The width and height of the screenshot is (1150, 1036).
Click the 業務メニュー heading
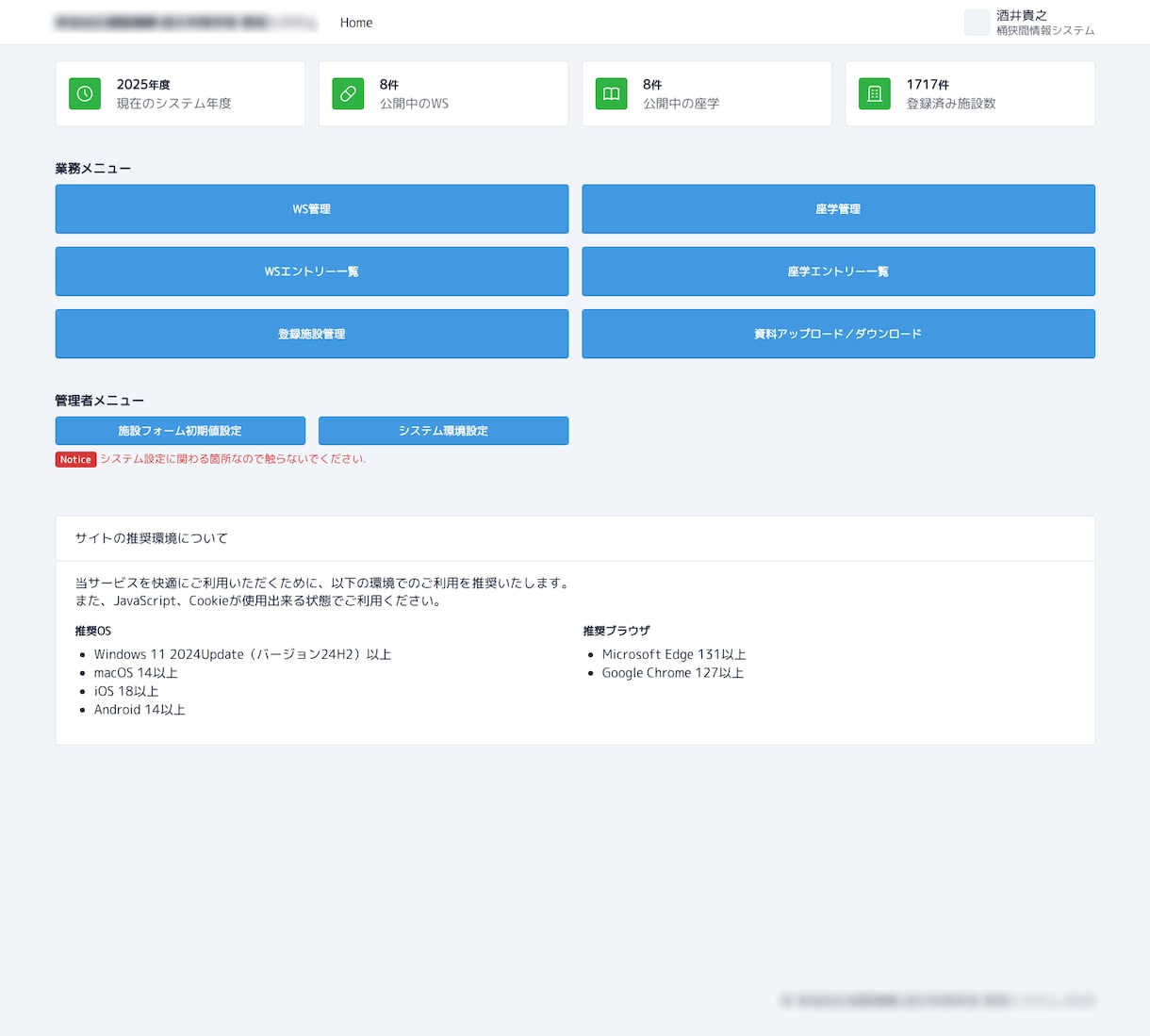[93, 169]
